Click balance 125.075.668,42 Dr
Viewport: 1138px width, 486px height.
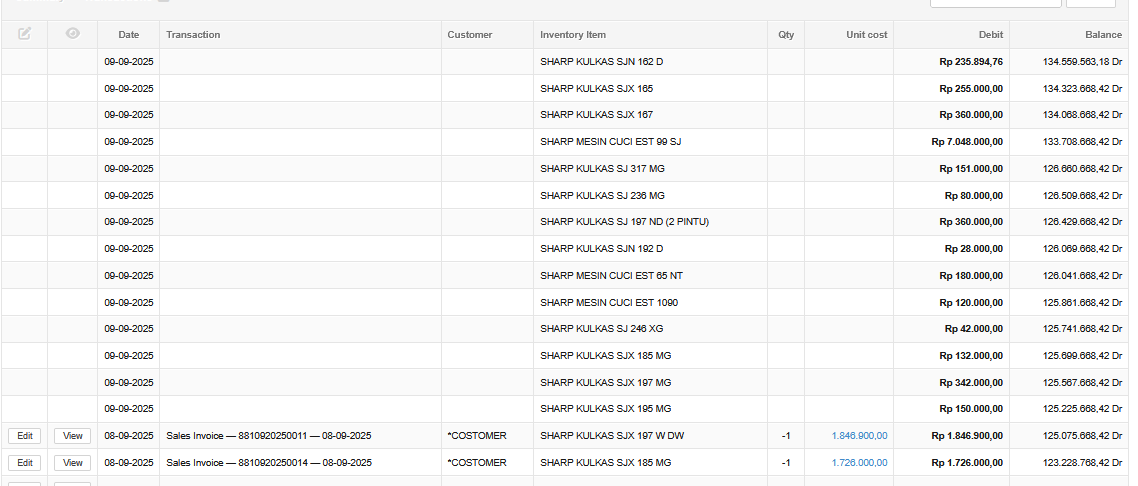[x=1082, y=436]
